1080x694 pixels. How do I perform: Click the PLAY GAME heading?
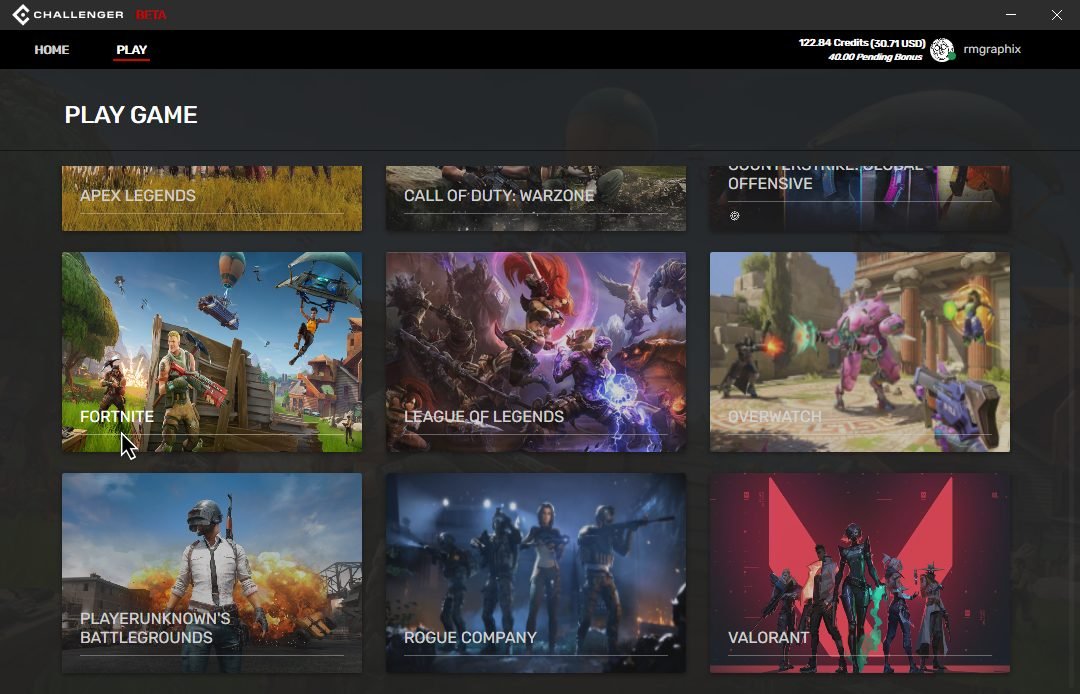click(131, 114)
